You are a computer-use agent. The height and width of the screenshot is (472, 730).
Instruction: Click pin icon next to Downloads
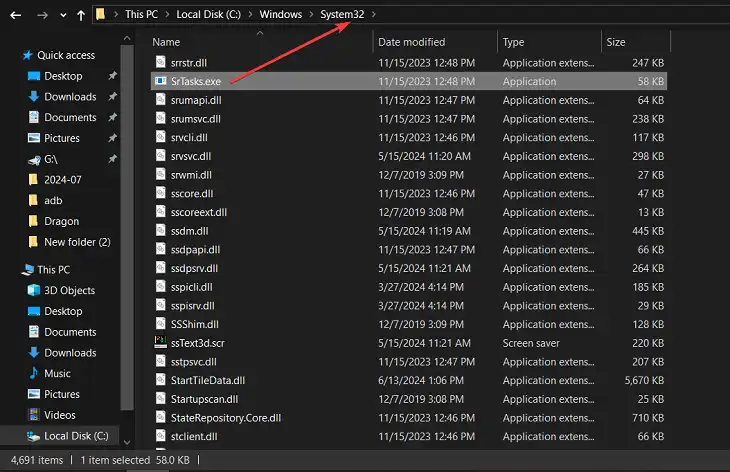112,96
